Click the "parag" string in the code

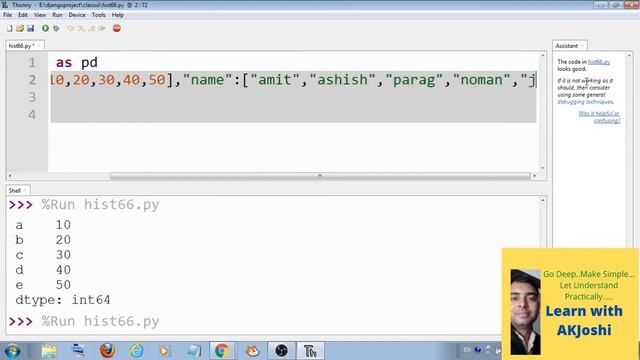(414, 80)
